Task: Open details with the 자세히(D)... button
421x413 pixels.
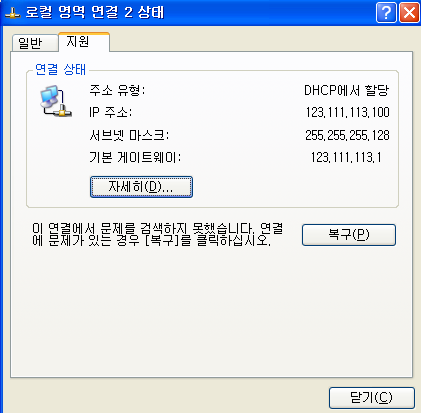Action: pyautogui.click(x=141, y=187)
